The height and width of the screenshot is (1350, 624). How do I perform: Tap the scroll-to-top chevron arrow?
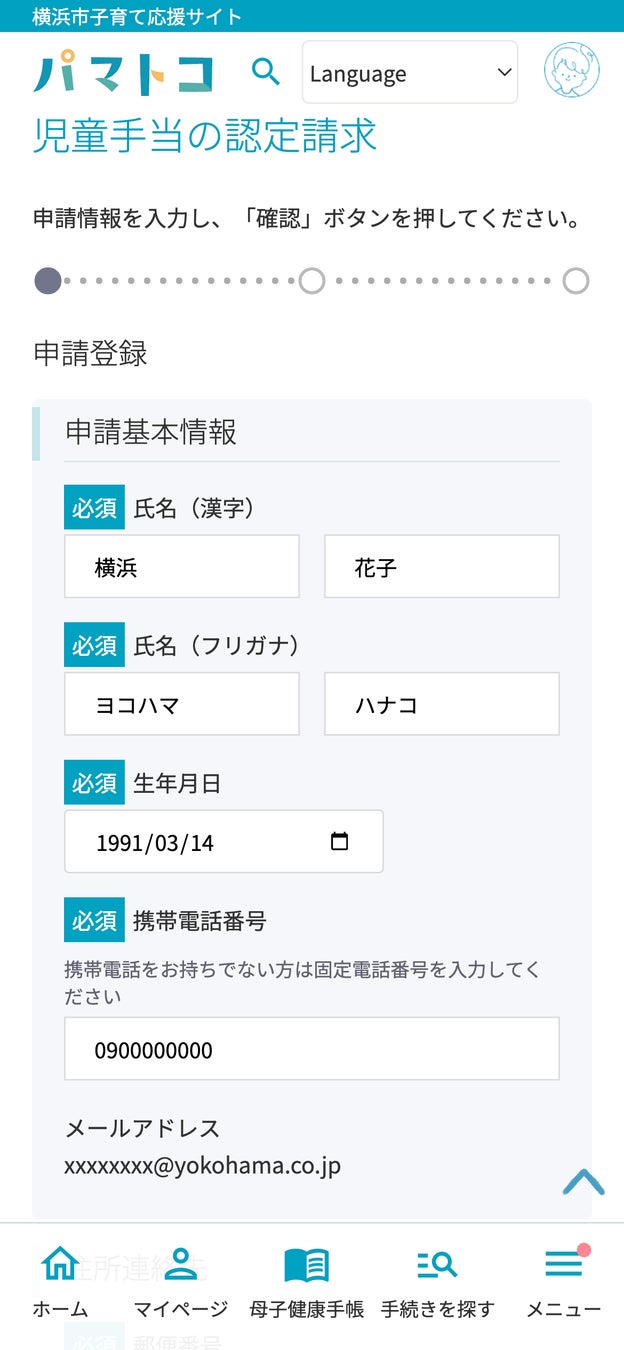point(583,1183)
